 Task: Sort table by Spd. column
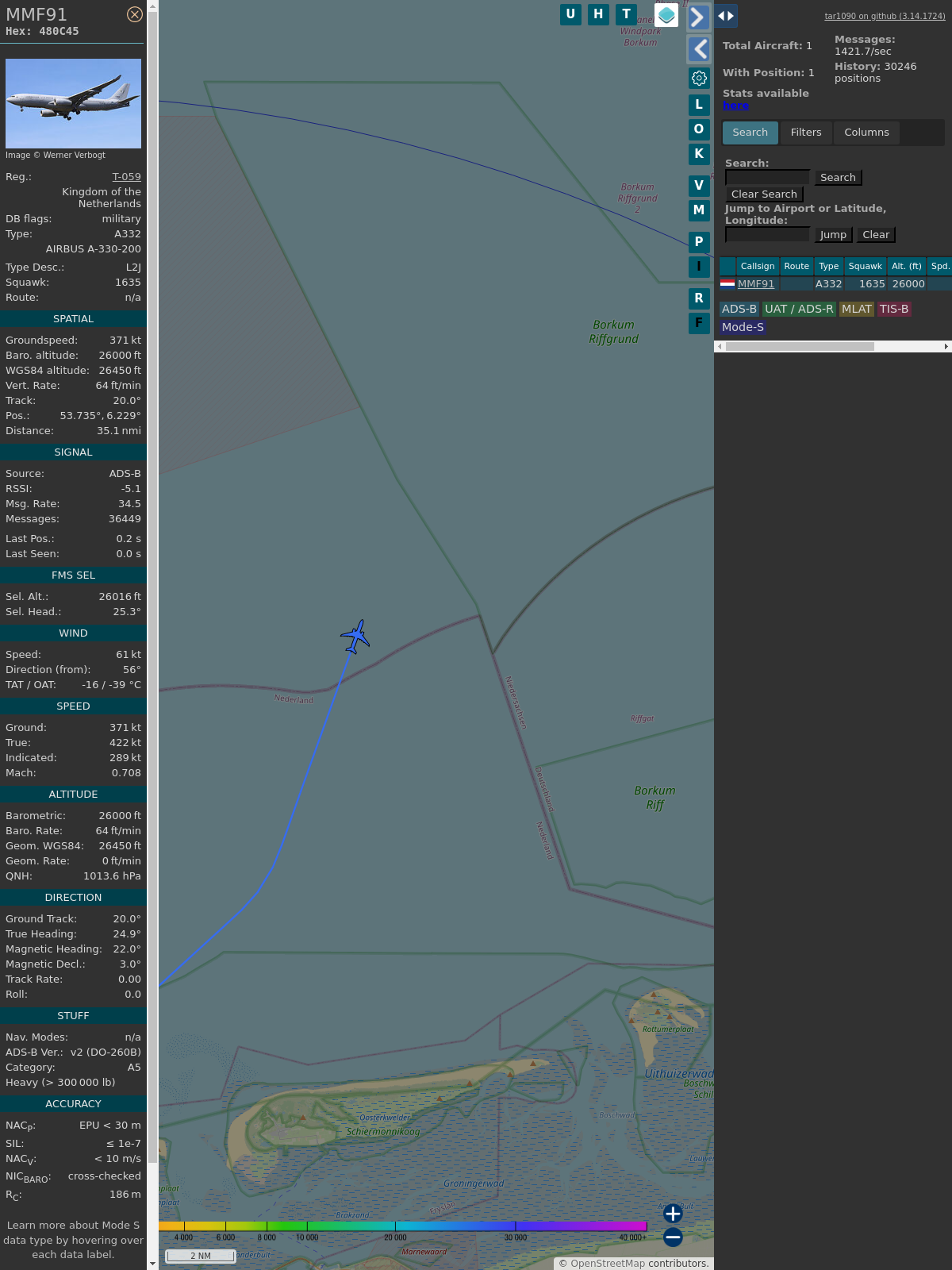click(x=940, y=267)
